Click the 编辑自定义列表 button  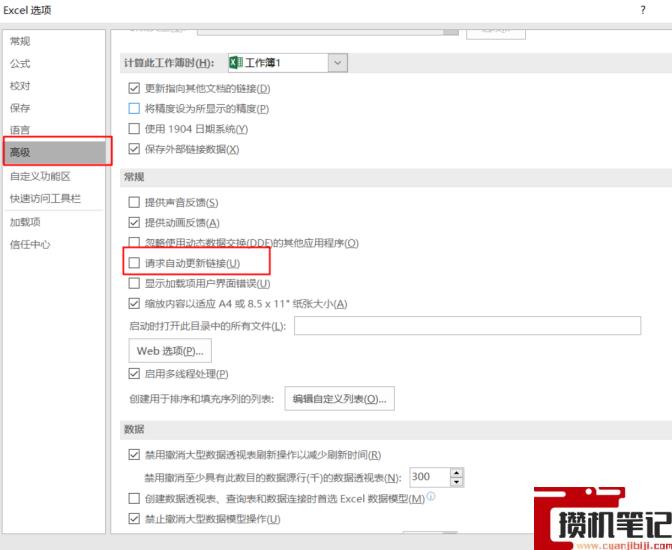tap(339, 399)
